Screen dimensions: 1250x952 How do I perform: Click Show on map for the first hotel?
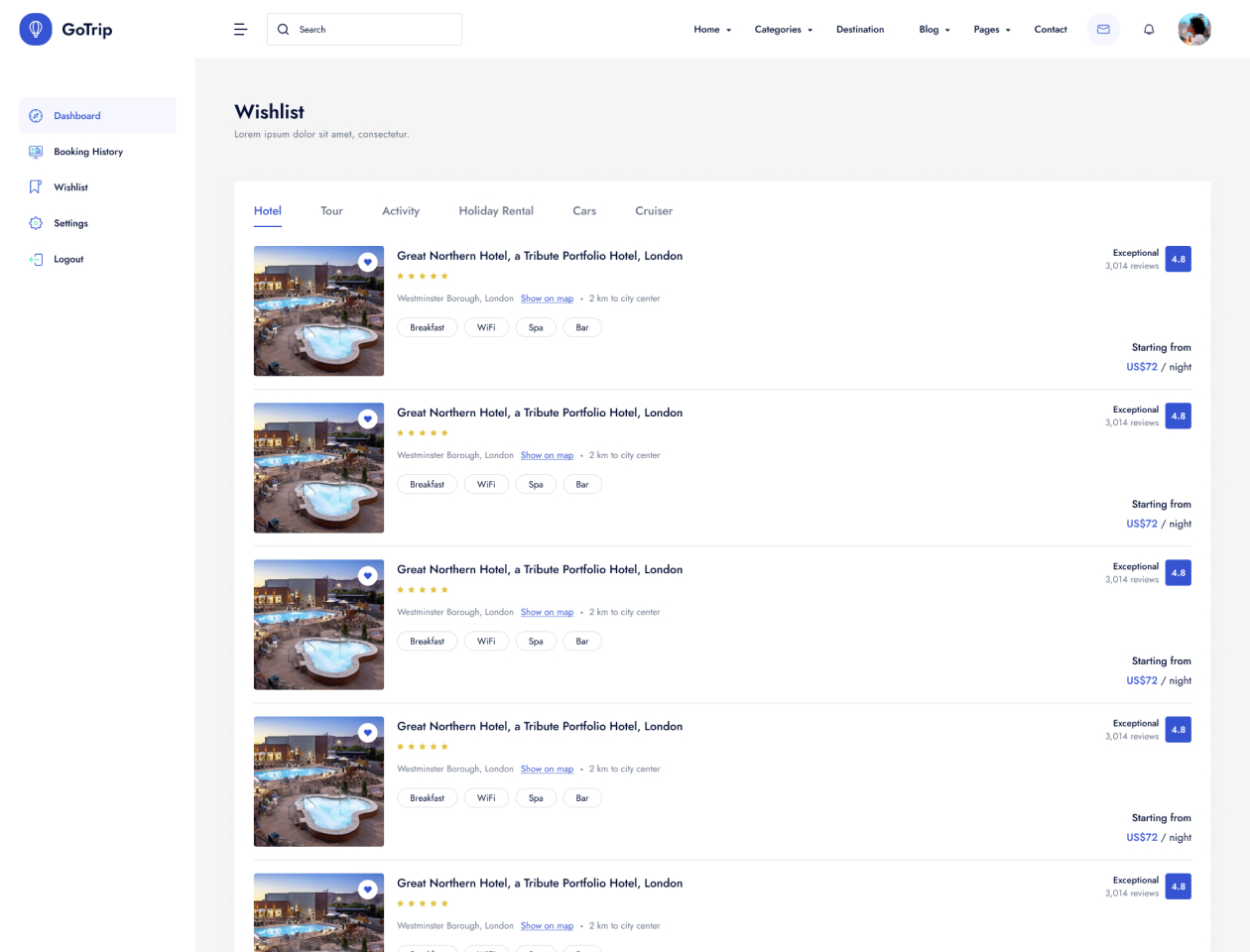(x=547, y=297)
